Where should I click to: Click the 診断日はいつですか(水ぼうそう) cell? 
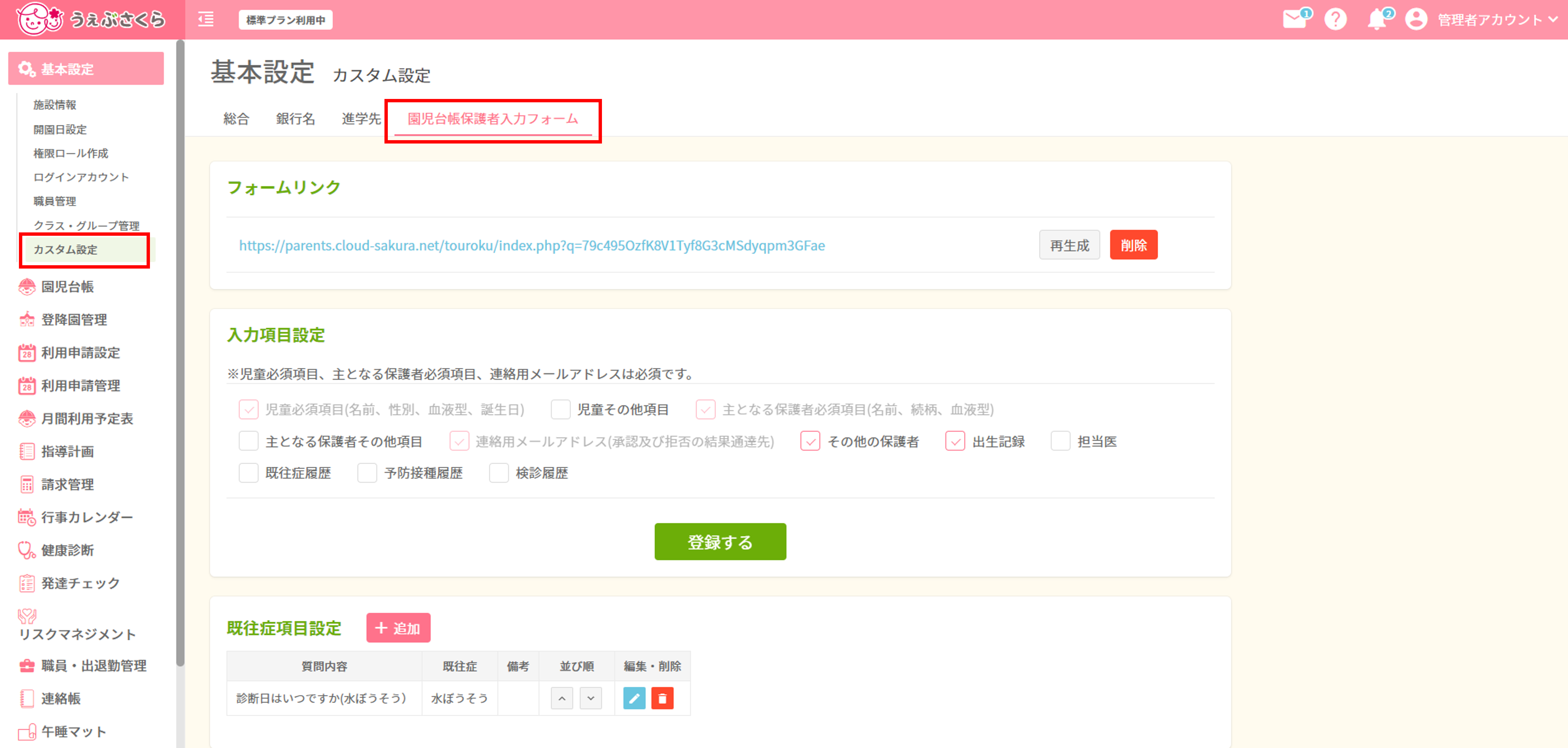click(324, 698)
